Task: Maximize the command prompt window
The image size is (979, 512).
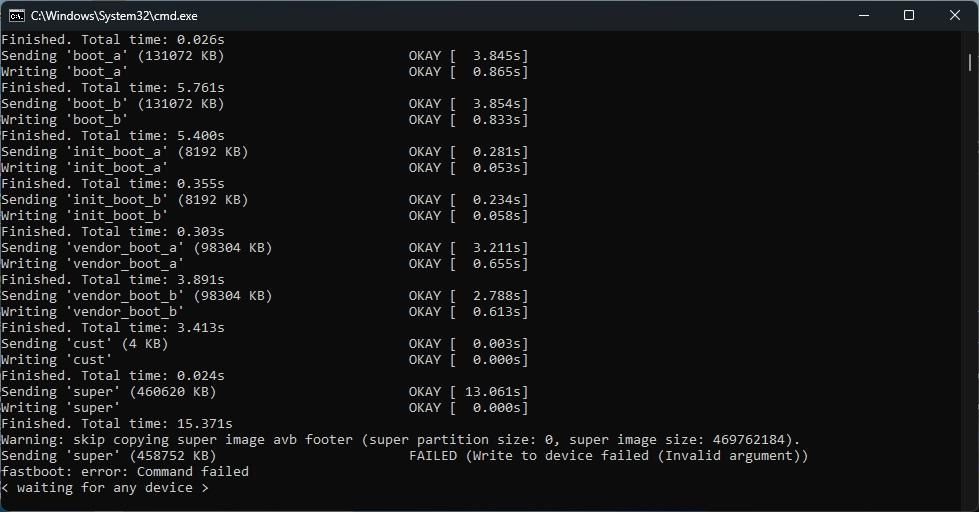Action: [909, 15]
